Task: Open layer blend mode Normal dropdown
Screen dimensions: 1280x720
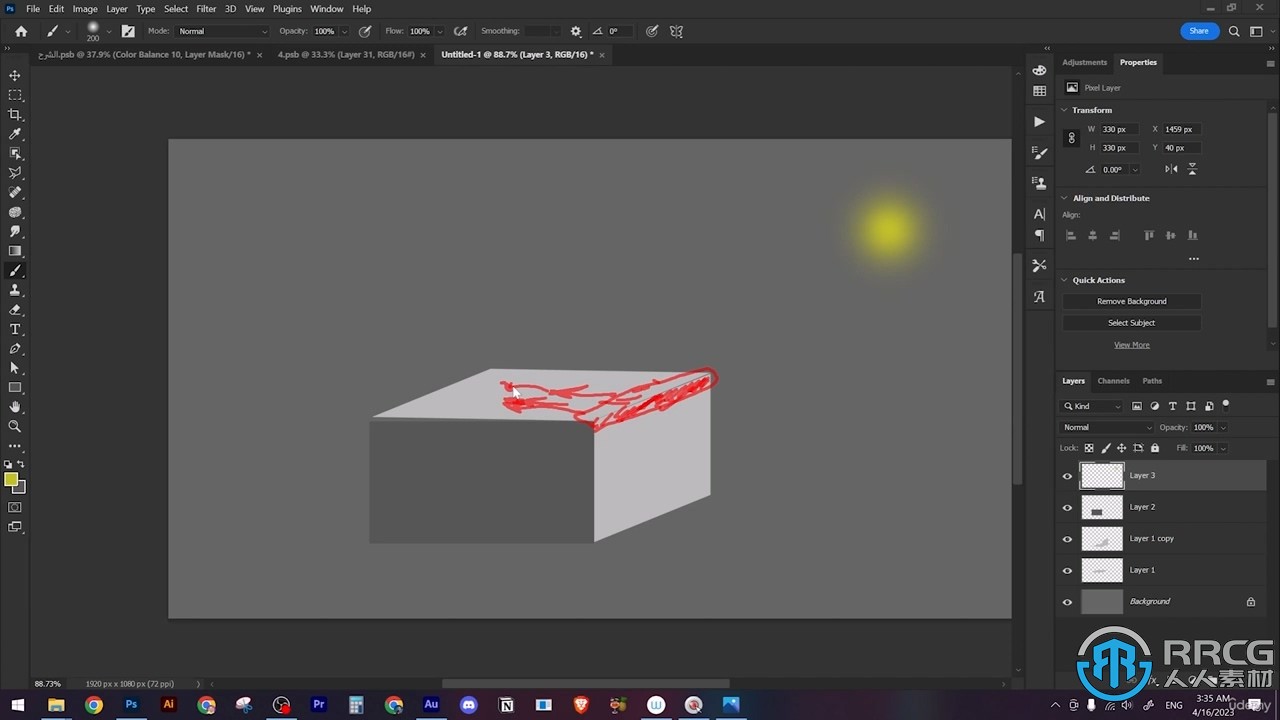Action: coord(1107,427)
